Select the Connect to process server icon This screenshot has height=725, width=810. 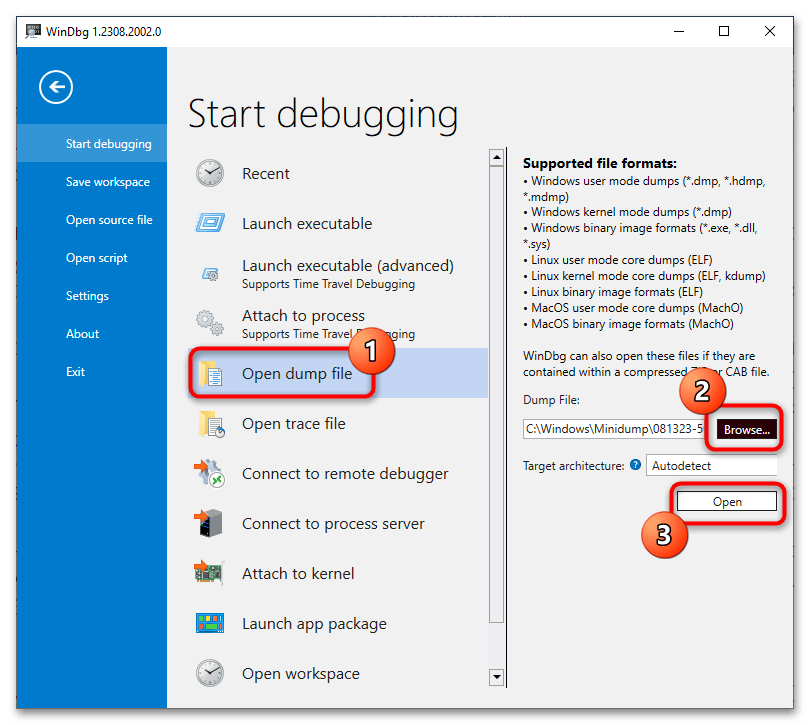(x=210, y=523)
